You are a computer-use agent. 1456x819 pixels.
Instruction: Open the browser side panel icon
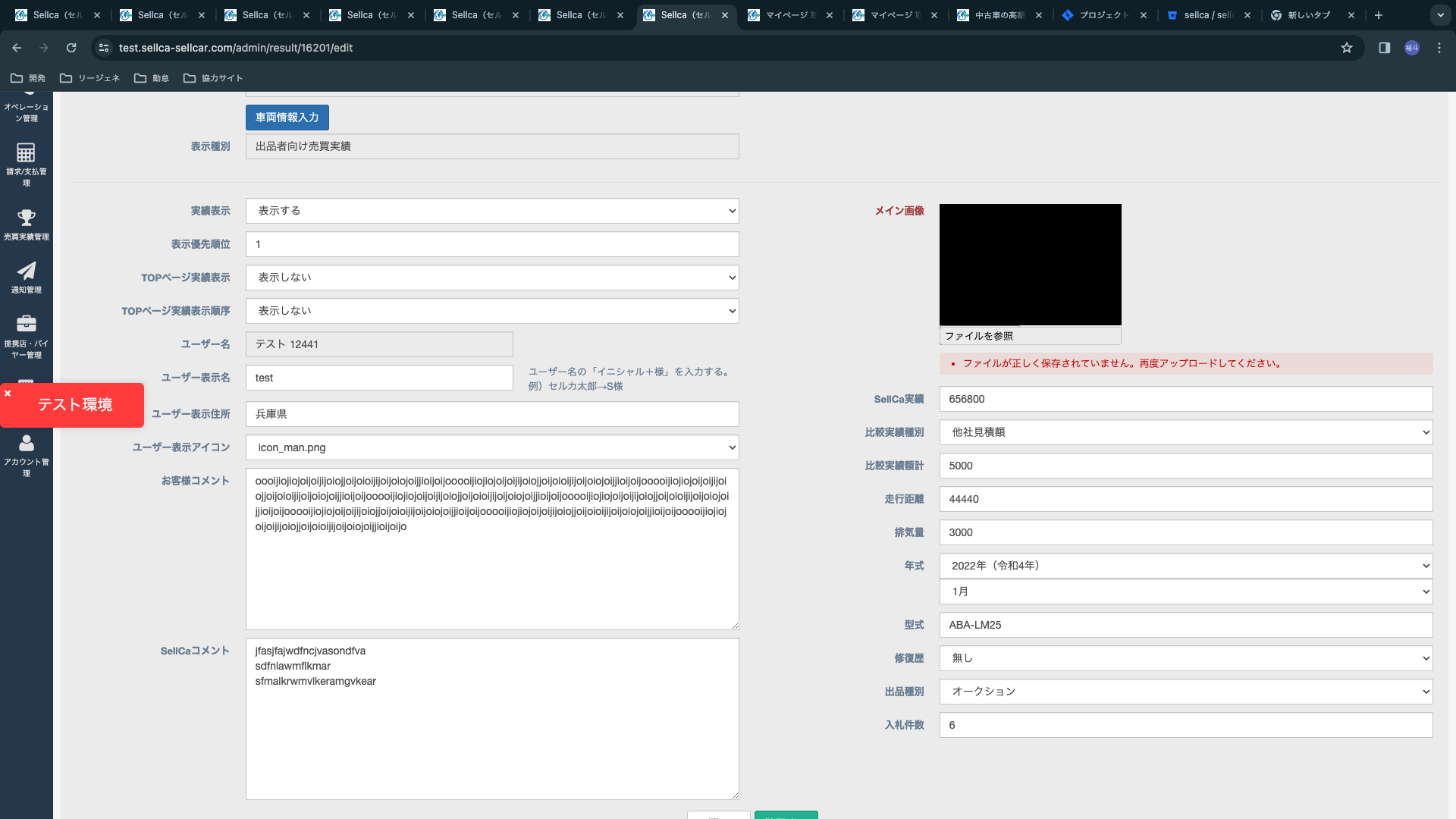click(1384, 48)
